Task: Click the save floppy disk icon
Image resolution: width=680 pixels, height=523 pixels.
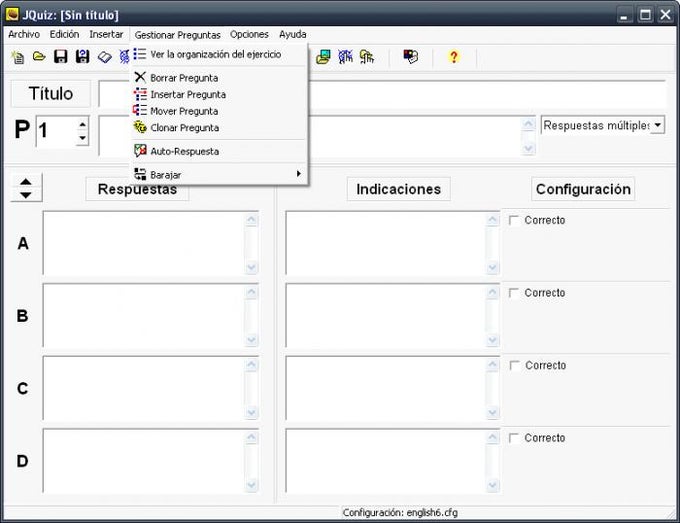Action: pyautogui.click(x=61, y=56)
